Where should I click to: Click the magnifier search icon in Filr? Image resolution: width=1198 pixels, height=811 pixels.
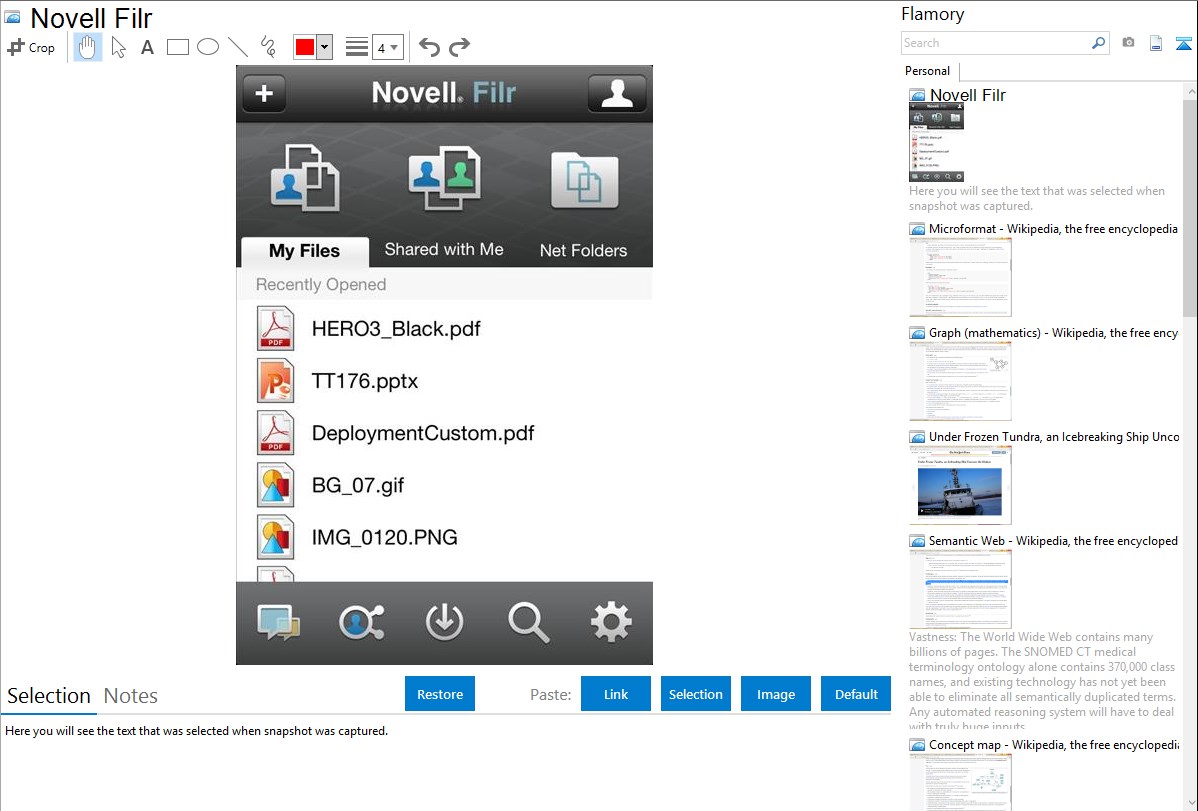click(x=528, y=623)
